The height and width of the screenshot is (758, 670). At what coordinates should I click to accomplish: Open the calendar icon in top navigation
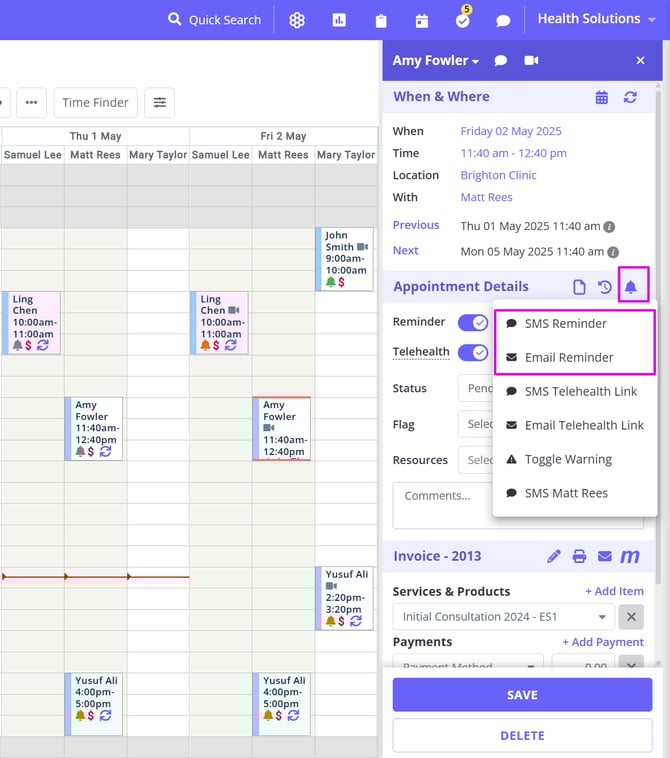[x=422, y=20]
